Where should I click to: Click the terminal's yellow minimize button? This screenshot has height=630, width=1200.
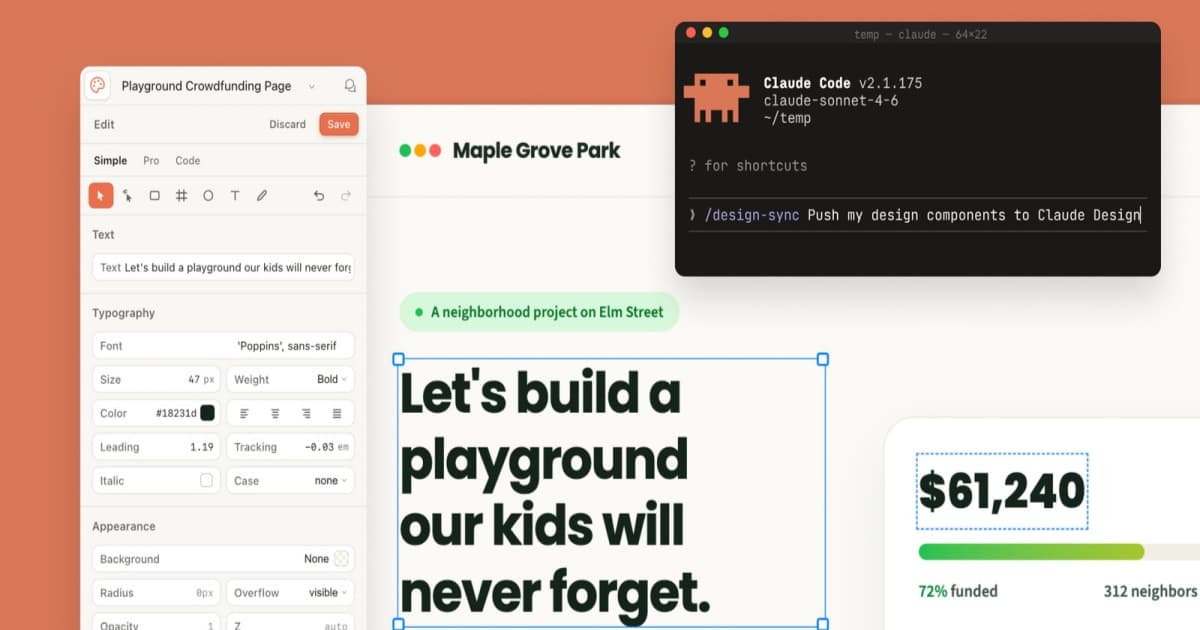click(x=707, y=33)
